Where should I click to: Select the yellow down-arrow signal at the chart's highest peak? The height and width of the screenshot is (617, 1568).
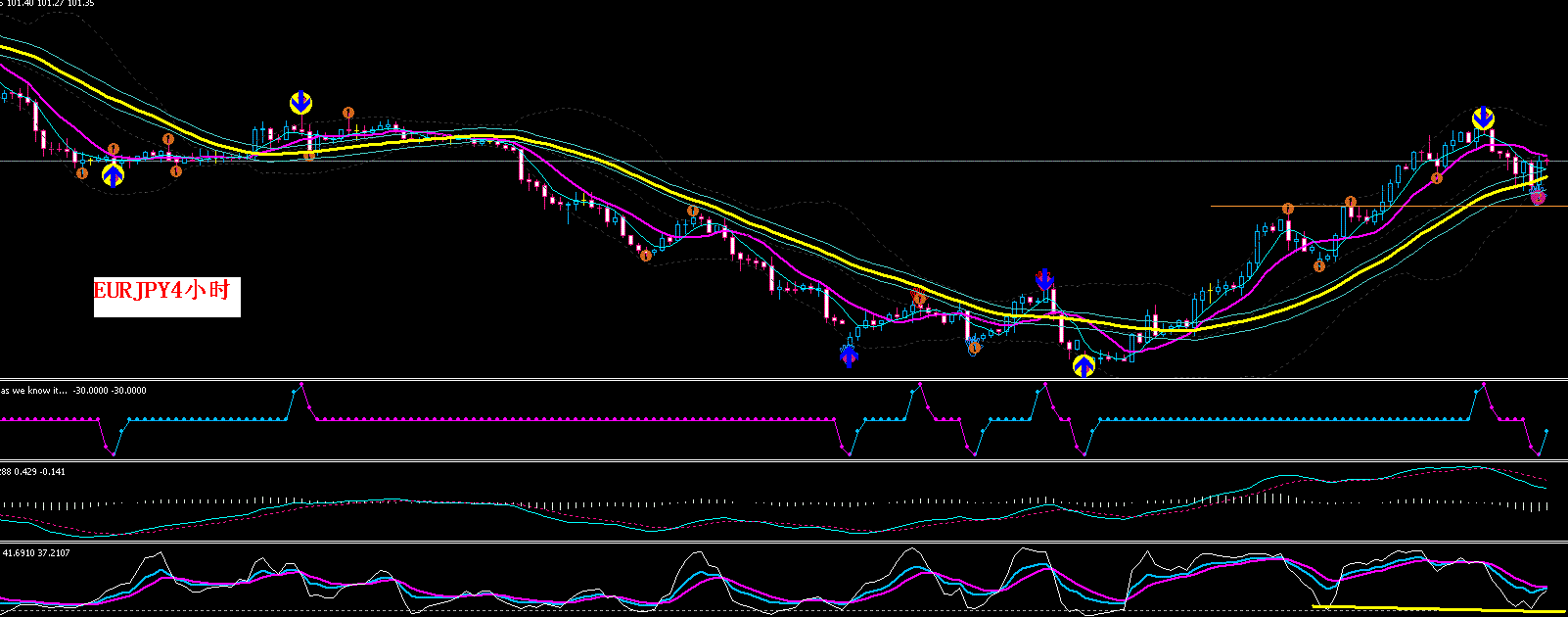point(1484,119)
